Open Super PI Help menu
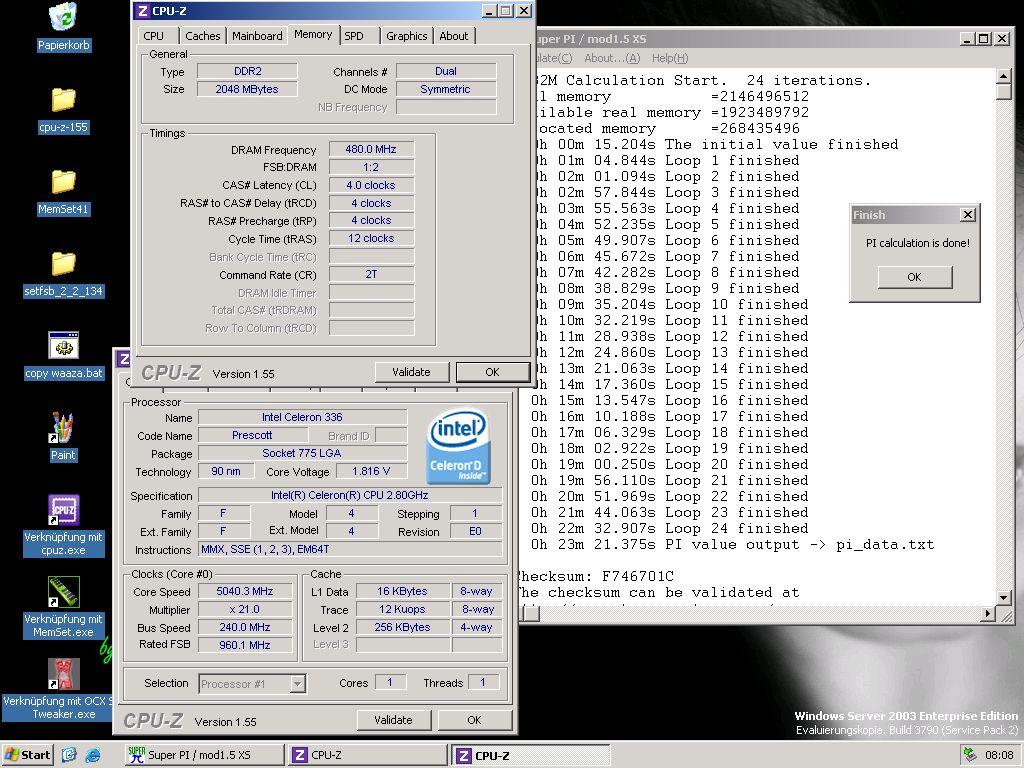Image resolution: width=1024 pixels, height=768 pixels. coord(670,58)
